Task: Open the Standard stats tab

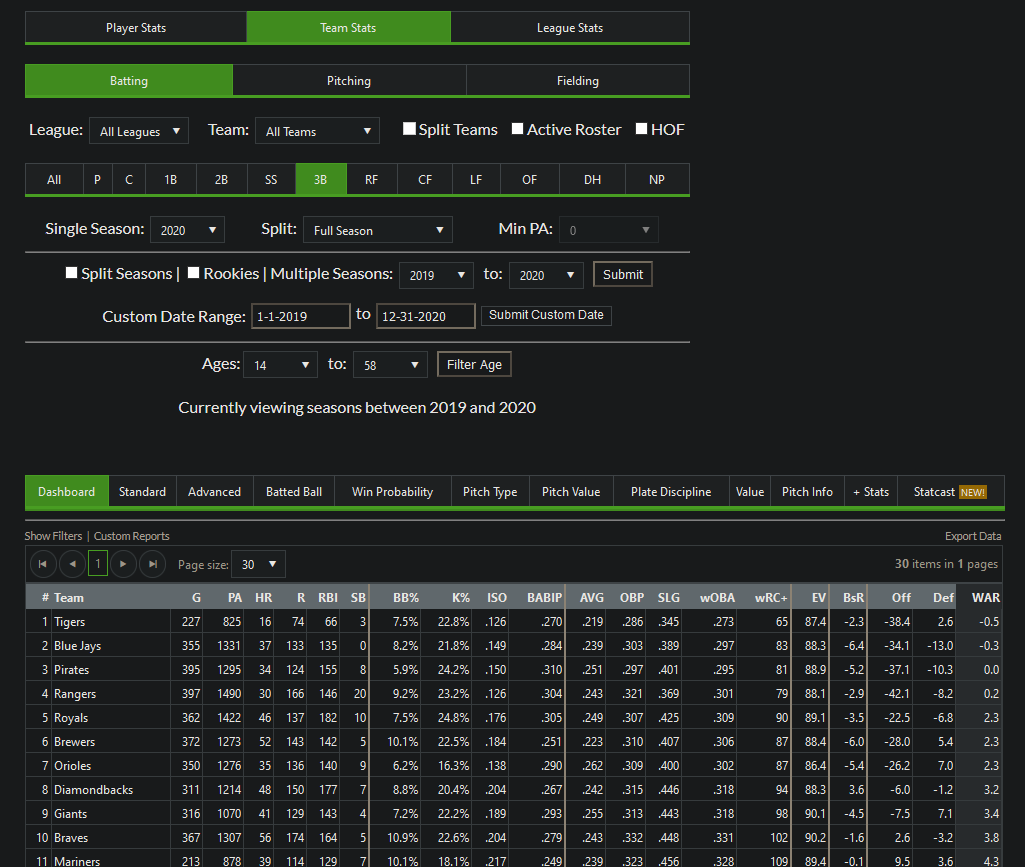Action: (143, 492)
